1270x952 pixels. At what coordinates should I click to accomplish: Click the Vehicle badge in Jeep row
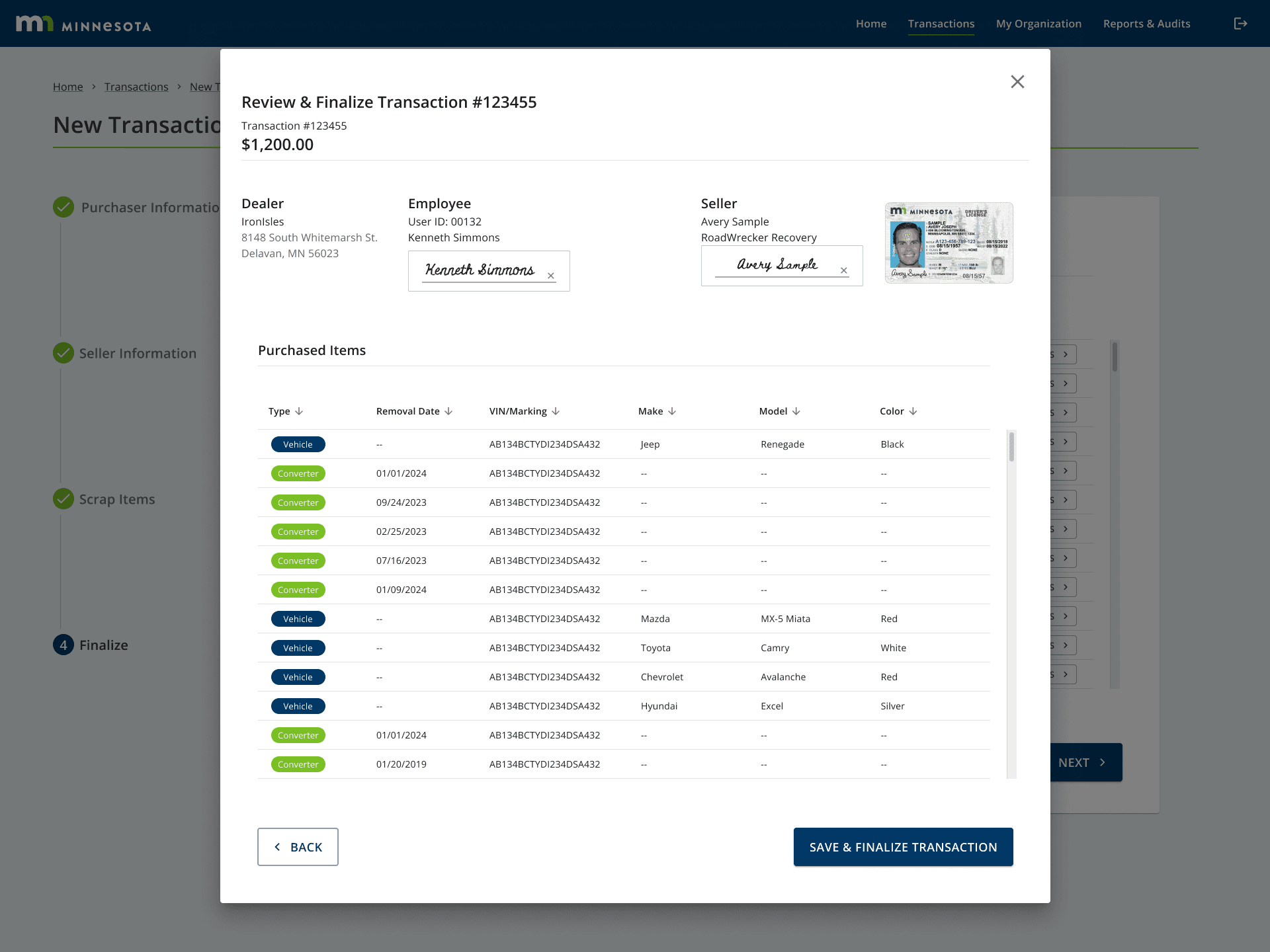(298, 444)
